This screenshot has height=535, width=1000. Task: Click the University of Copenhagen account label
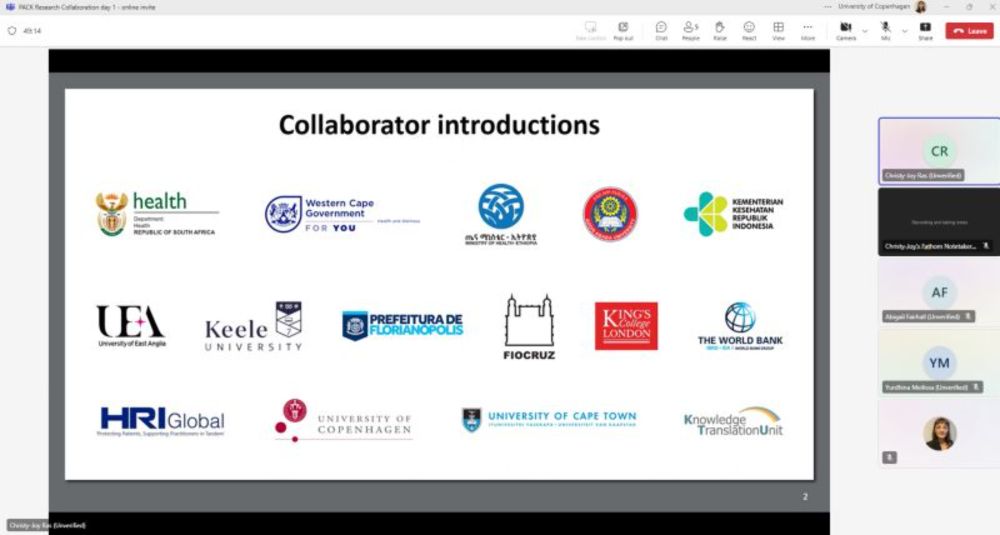click(x=874, y=7)
